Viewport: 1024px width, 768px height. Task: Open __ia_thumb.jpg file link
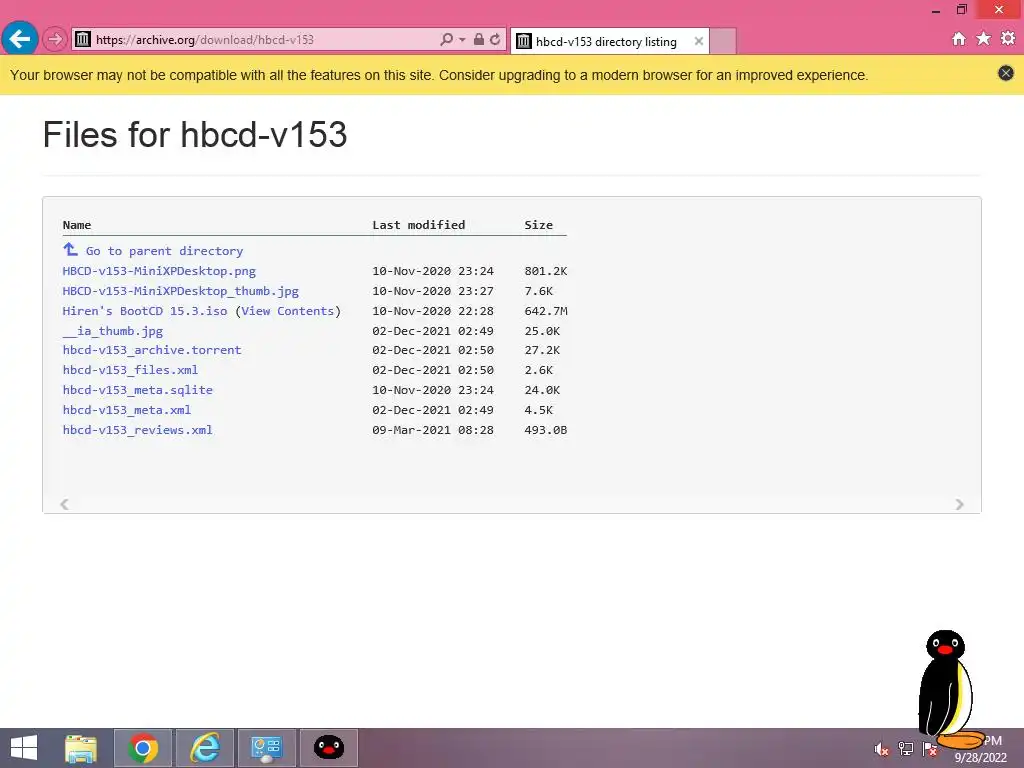112,331
